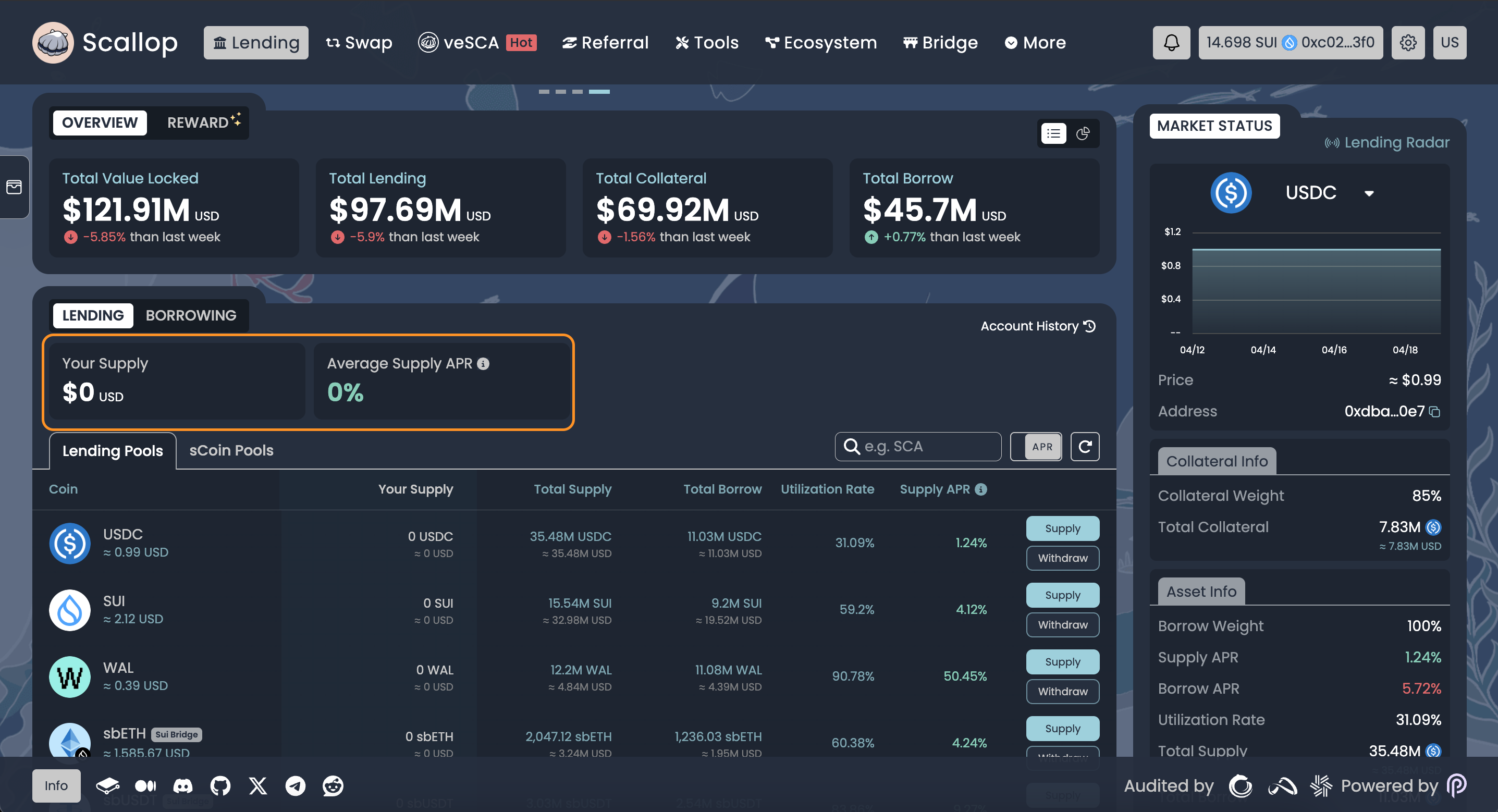The width and height of the screenshot is (1498, 812).
Task: Click the WAL coin icon in table
Action: (x=70, y=677)
